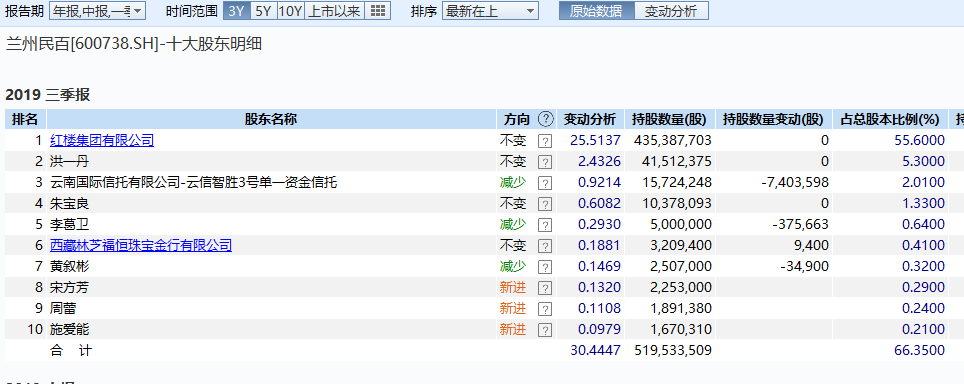The height and width of the screenshot is (384, 964).
Task: Click 不变 direction in 朱宝良 row
Action: click(x=513, y=203)
